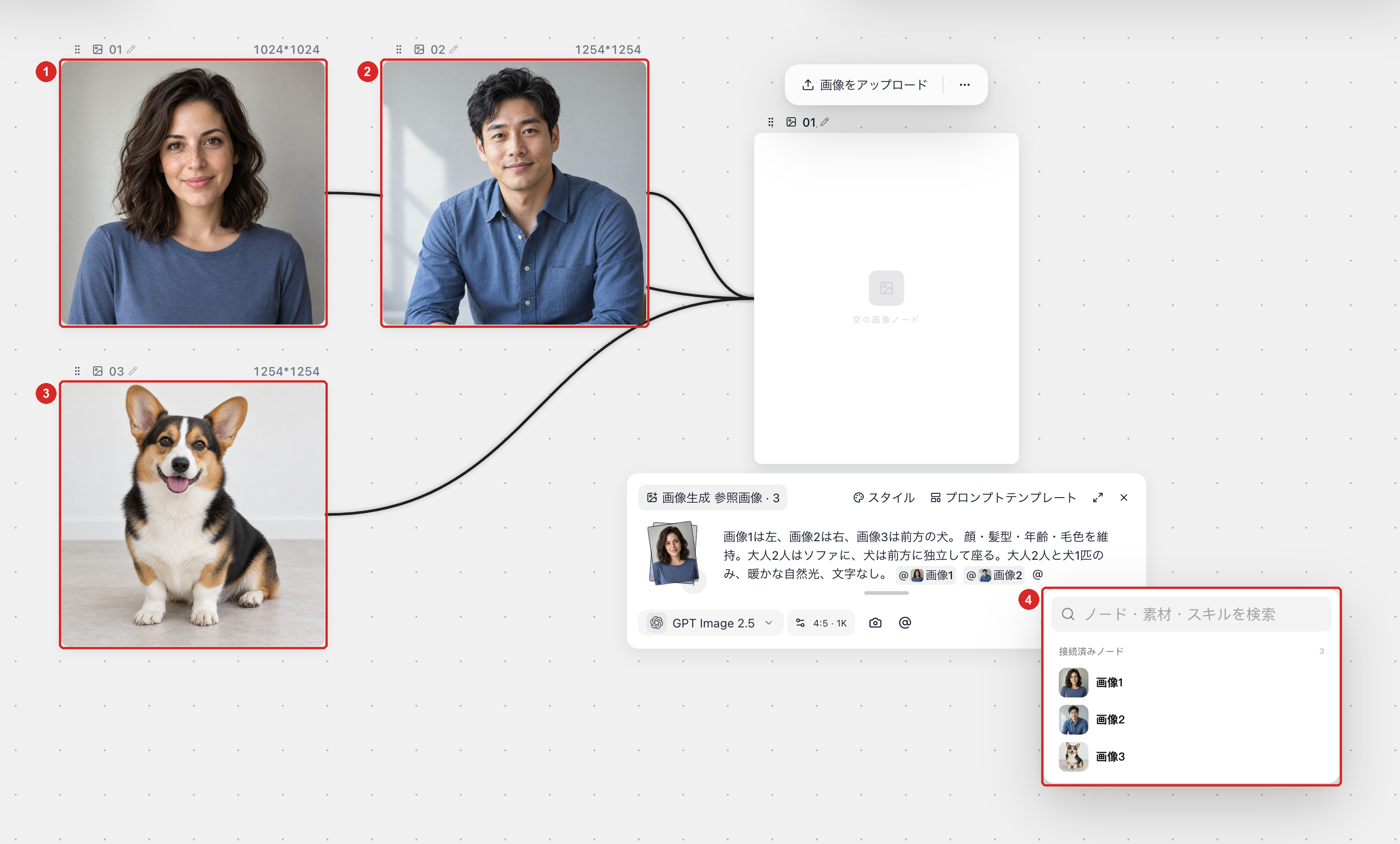
Task: Click the 1254*1254 size label of node 02
Action: [608, 50]
